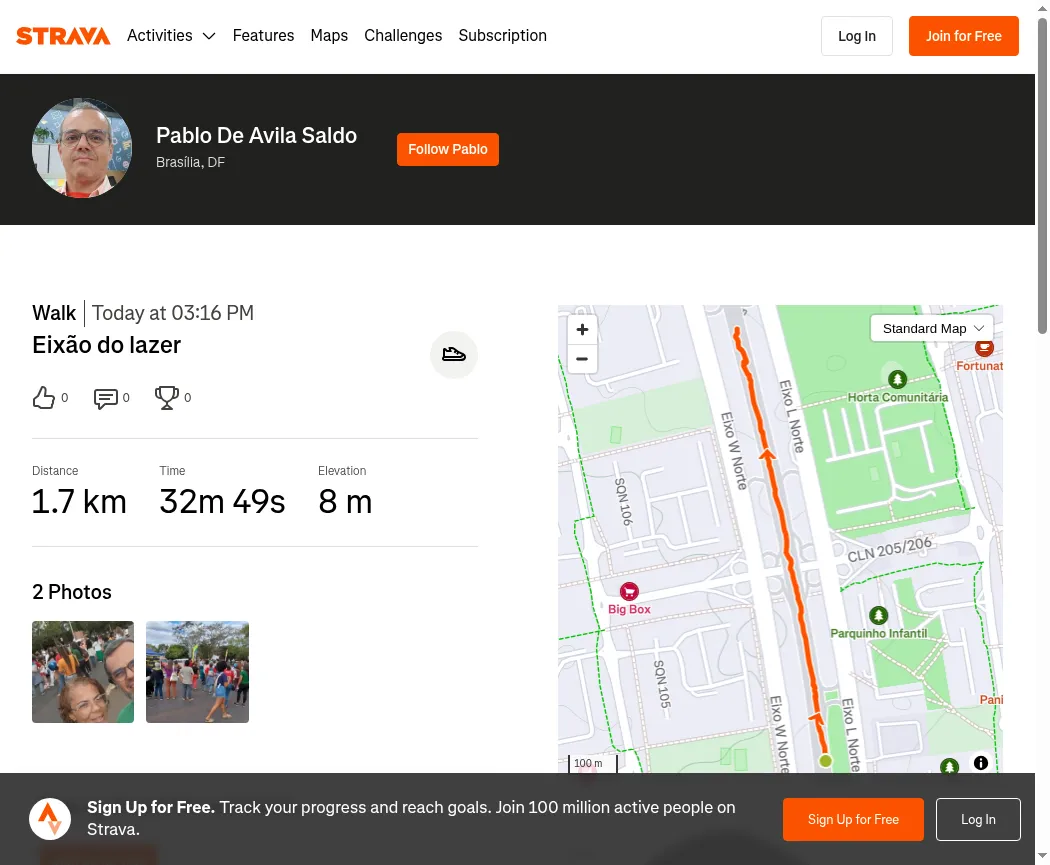1050x865 pixels.
Task: Open the first selfie photo thumbnail
Action: click(x=83, y=672)
